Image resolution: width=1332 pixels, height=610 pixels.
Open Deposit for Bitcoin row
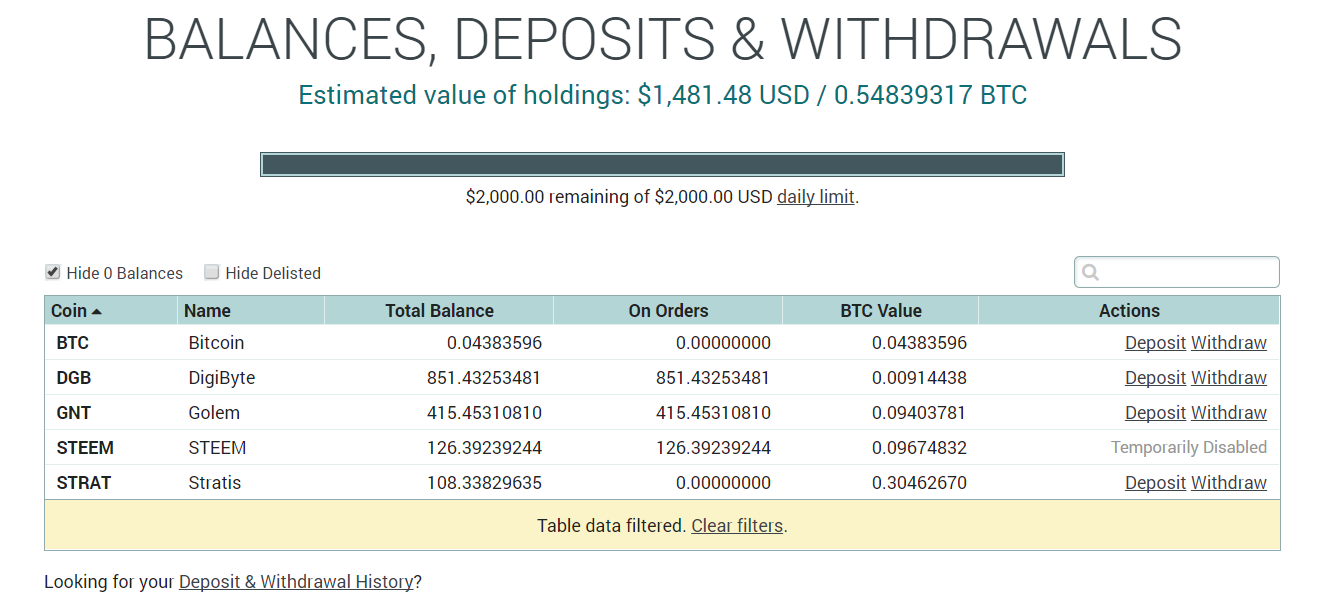[x=1155, y=343]
